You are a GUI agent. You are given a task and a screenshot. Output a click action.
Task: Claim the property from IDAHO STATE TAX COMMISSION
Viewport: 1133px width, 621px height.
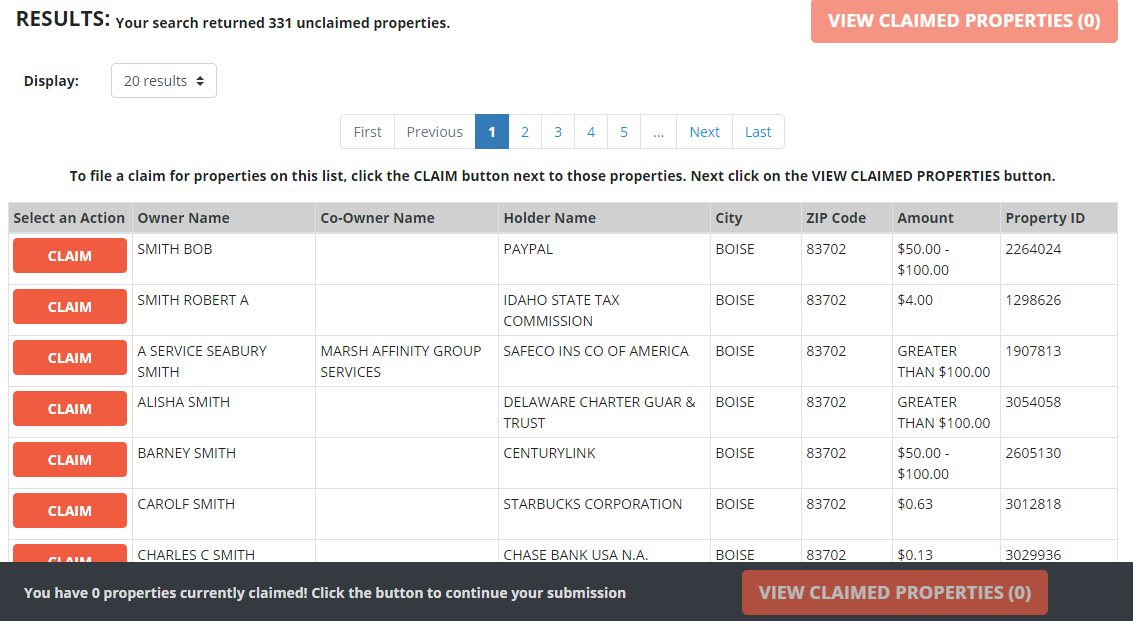click(x=69, y=306)
